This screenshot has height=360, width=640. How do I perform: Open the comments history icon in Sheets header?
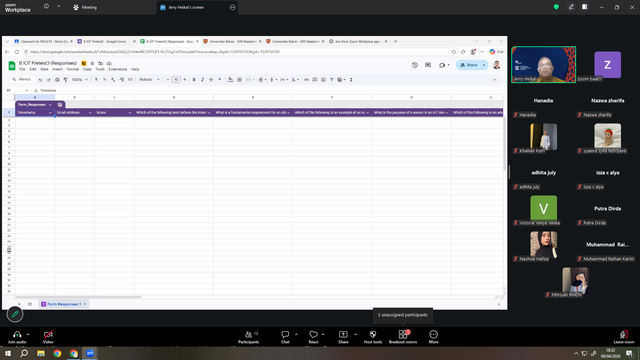point(428,65)
